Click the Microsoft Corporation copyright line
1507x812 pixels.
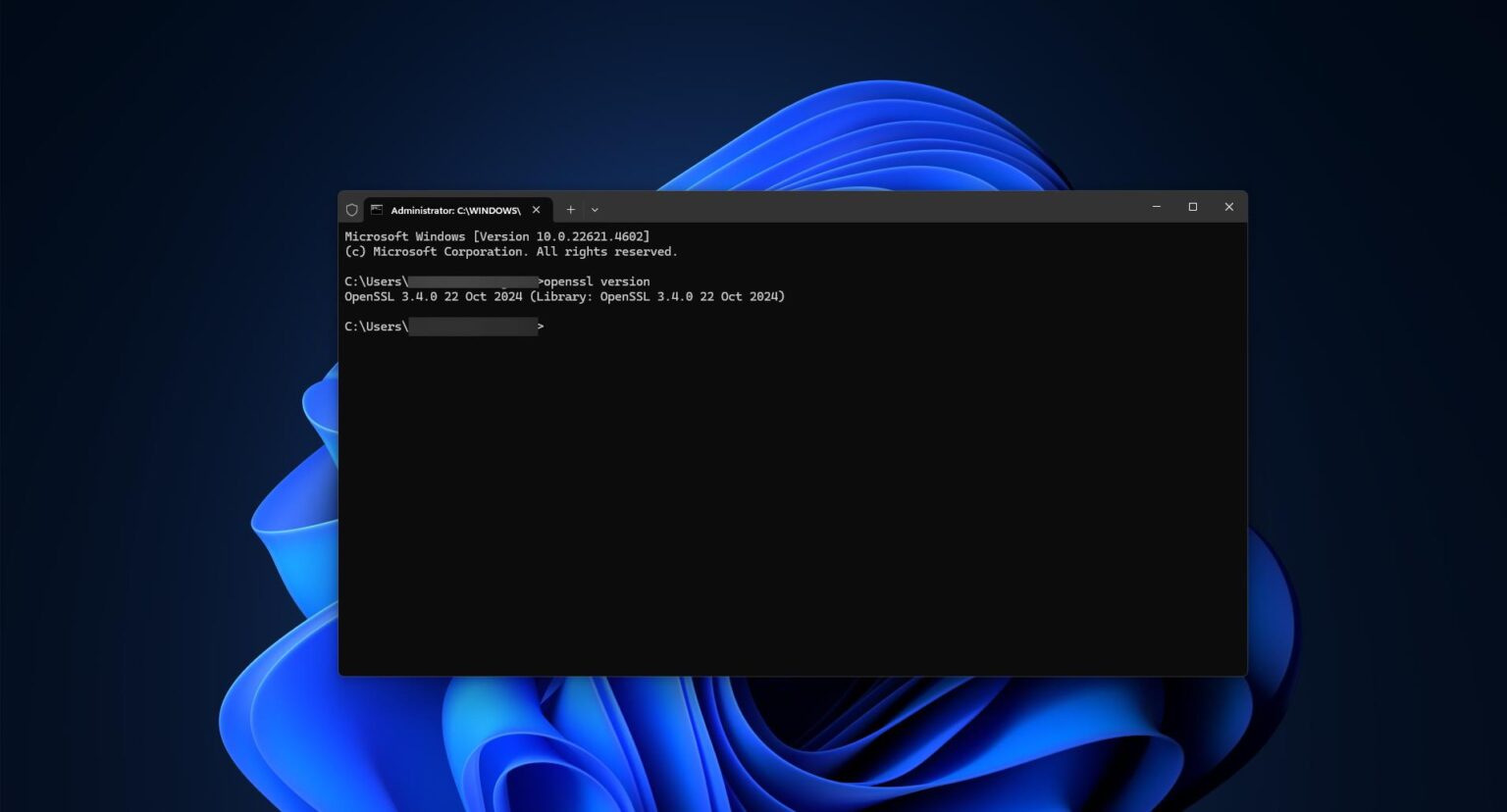(x=510, y=252)
